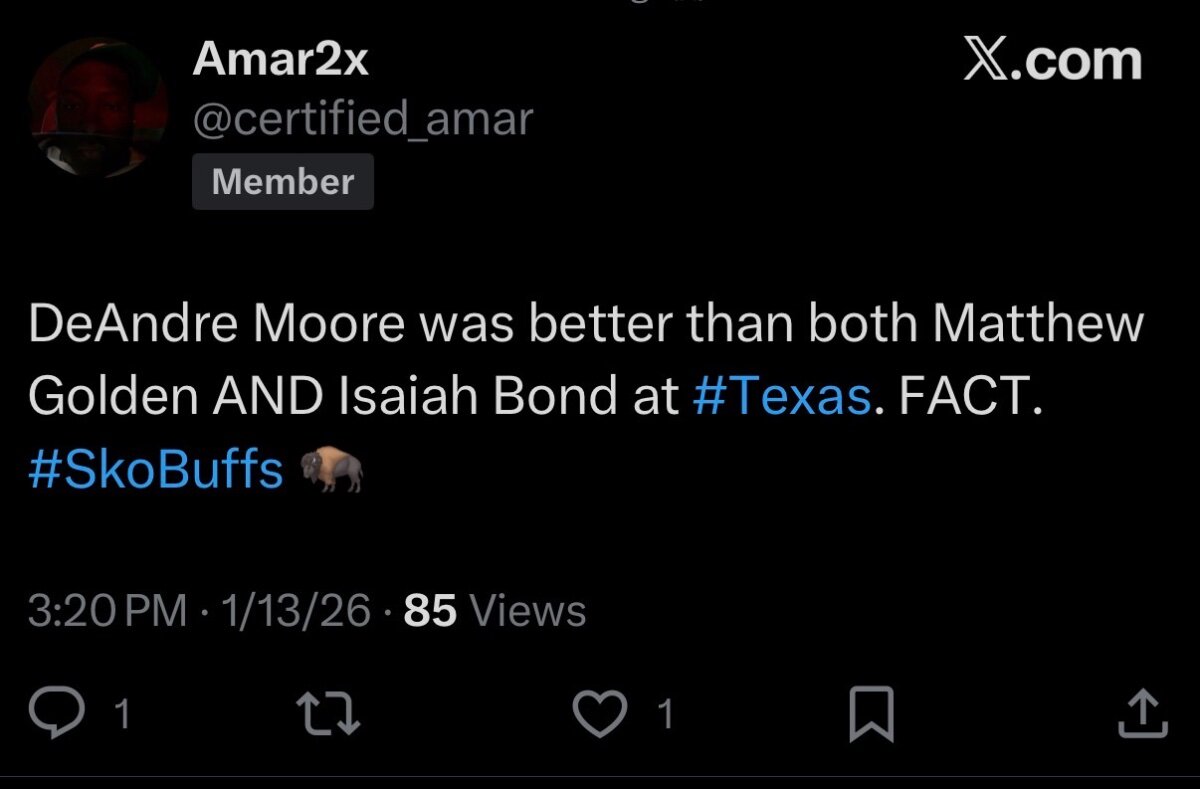The height and width of the screenshot is (789, 1200).
Task: Open the #Texas hashtag link
Action: point(781,398)
